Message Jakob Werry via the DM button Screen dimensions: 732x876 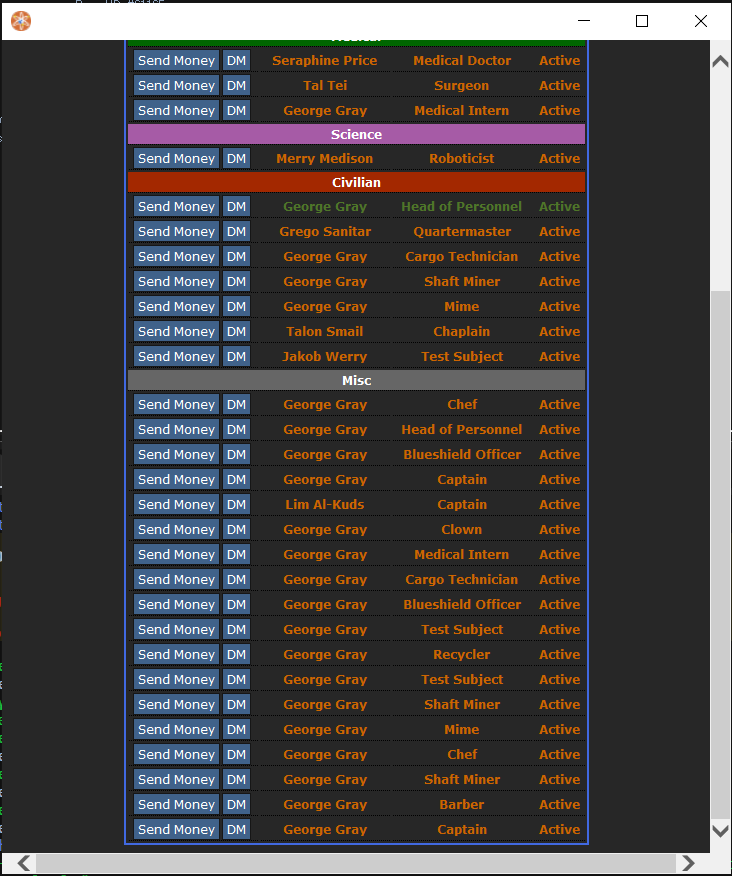[236, 357]
